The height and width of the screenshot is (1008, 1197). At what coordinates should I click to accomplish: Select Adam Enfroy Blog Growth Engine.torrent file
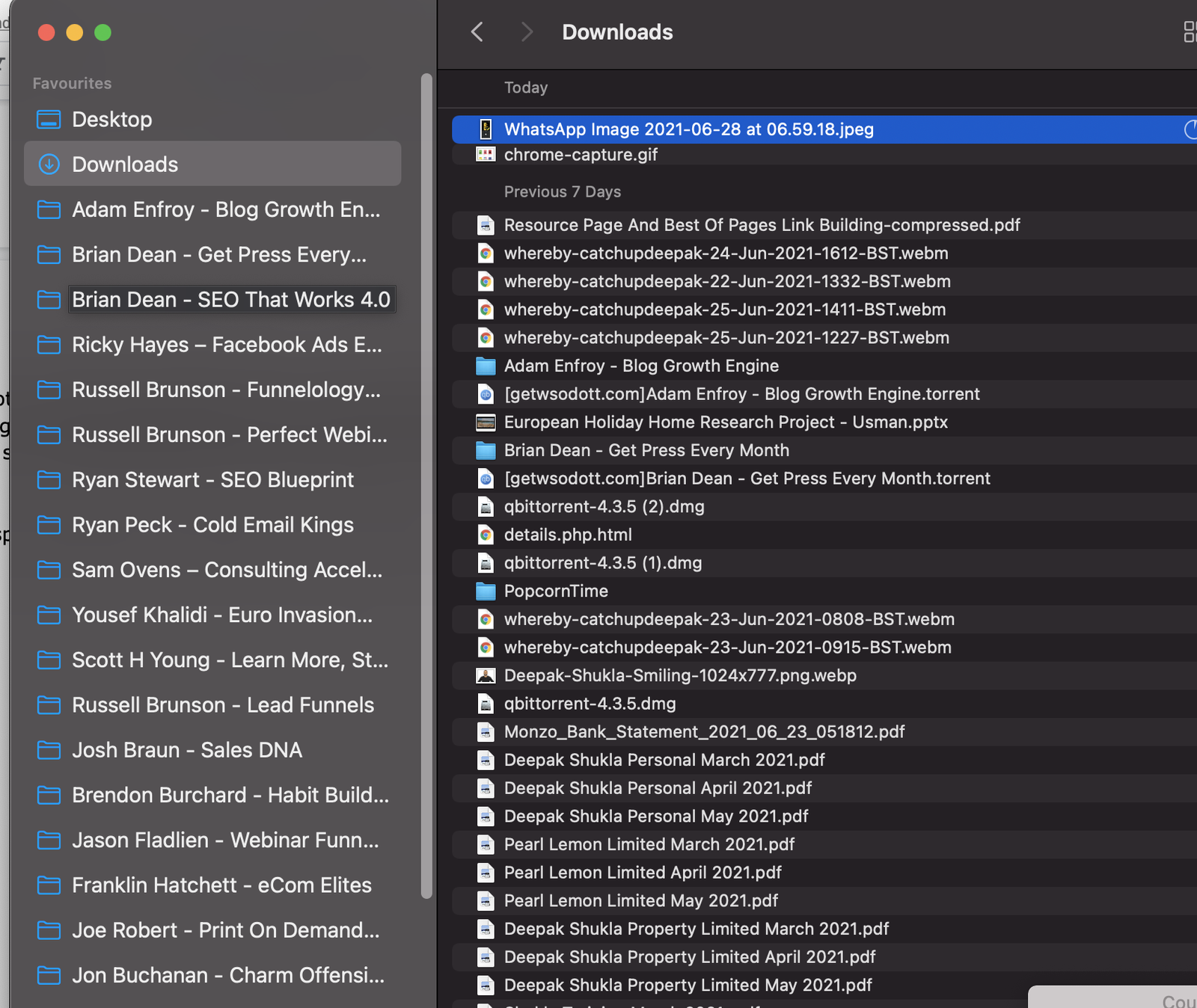pos(824,394)
